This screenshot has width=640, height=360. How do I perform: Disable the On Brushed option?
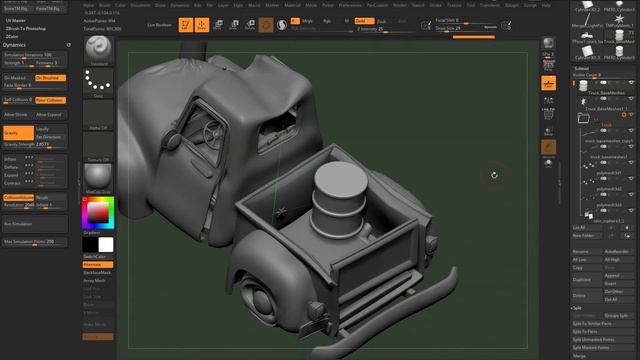[51, 78]
